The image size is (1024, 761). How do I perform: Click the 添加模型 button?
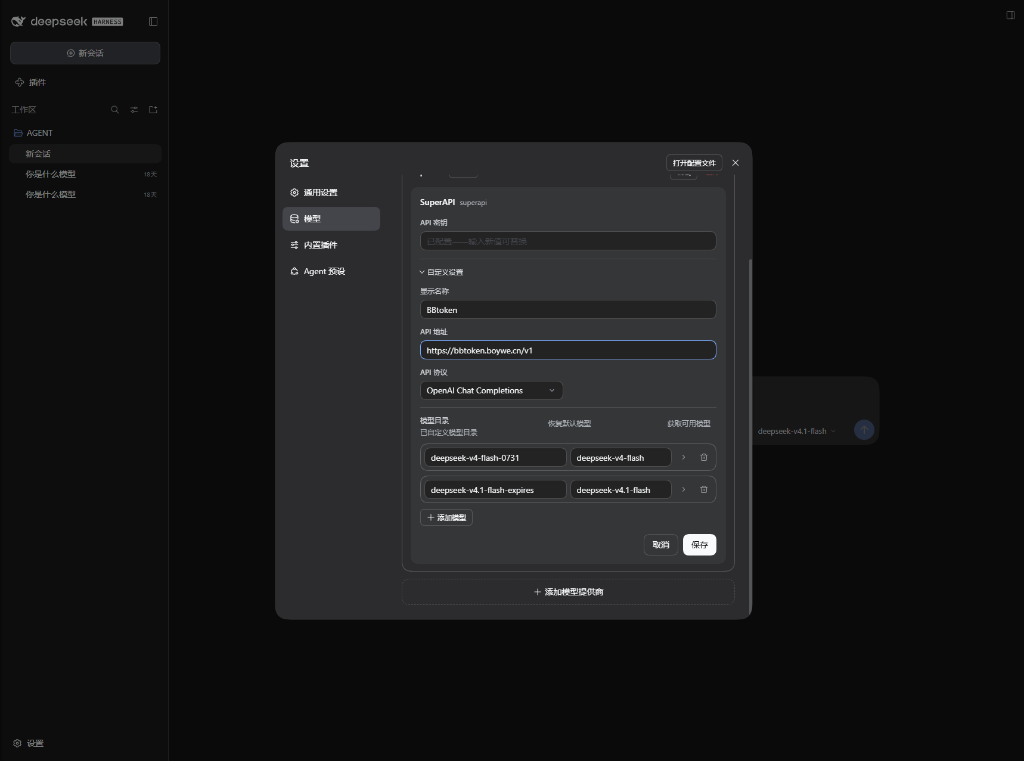[x=446, y=517]
